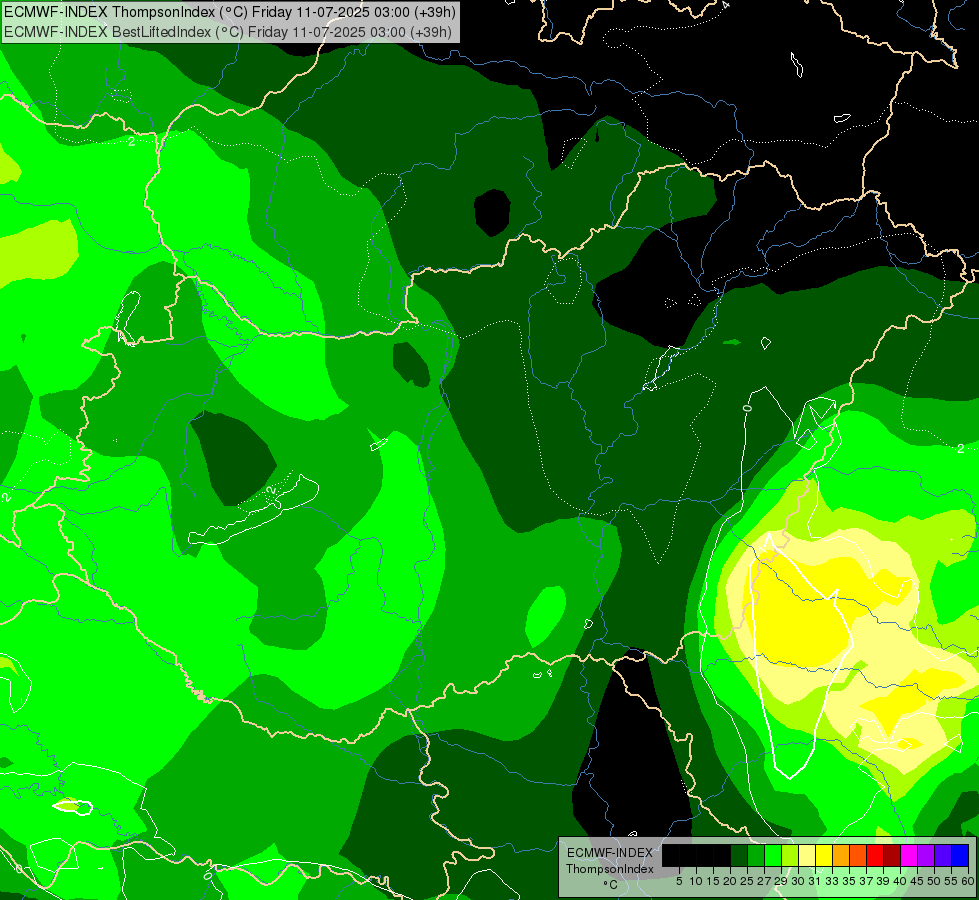Click the legend scale value 50

point(934,881)
